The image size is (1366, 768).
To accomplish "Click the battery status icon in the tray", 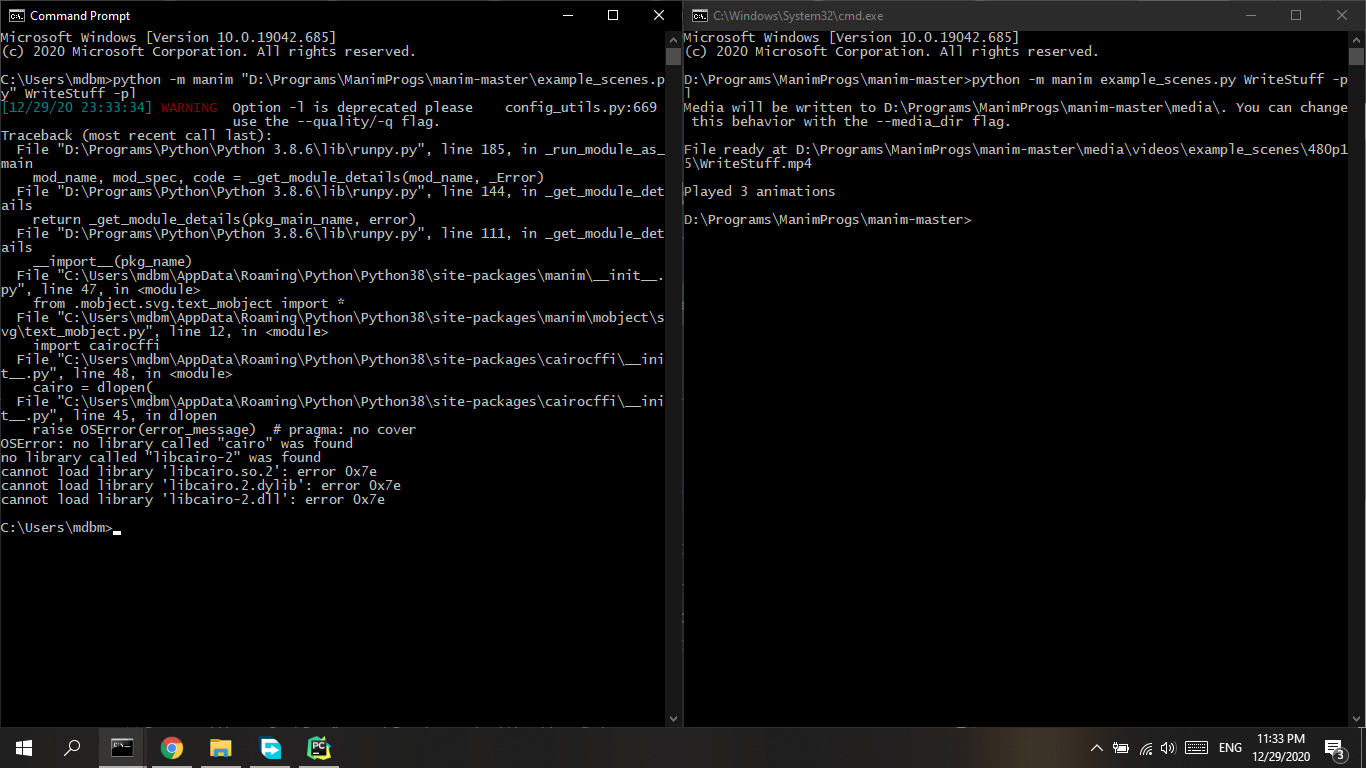I will click(1122, 747).
